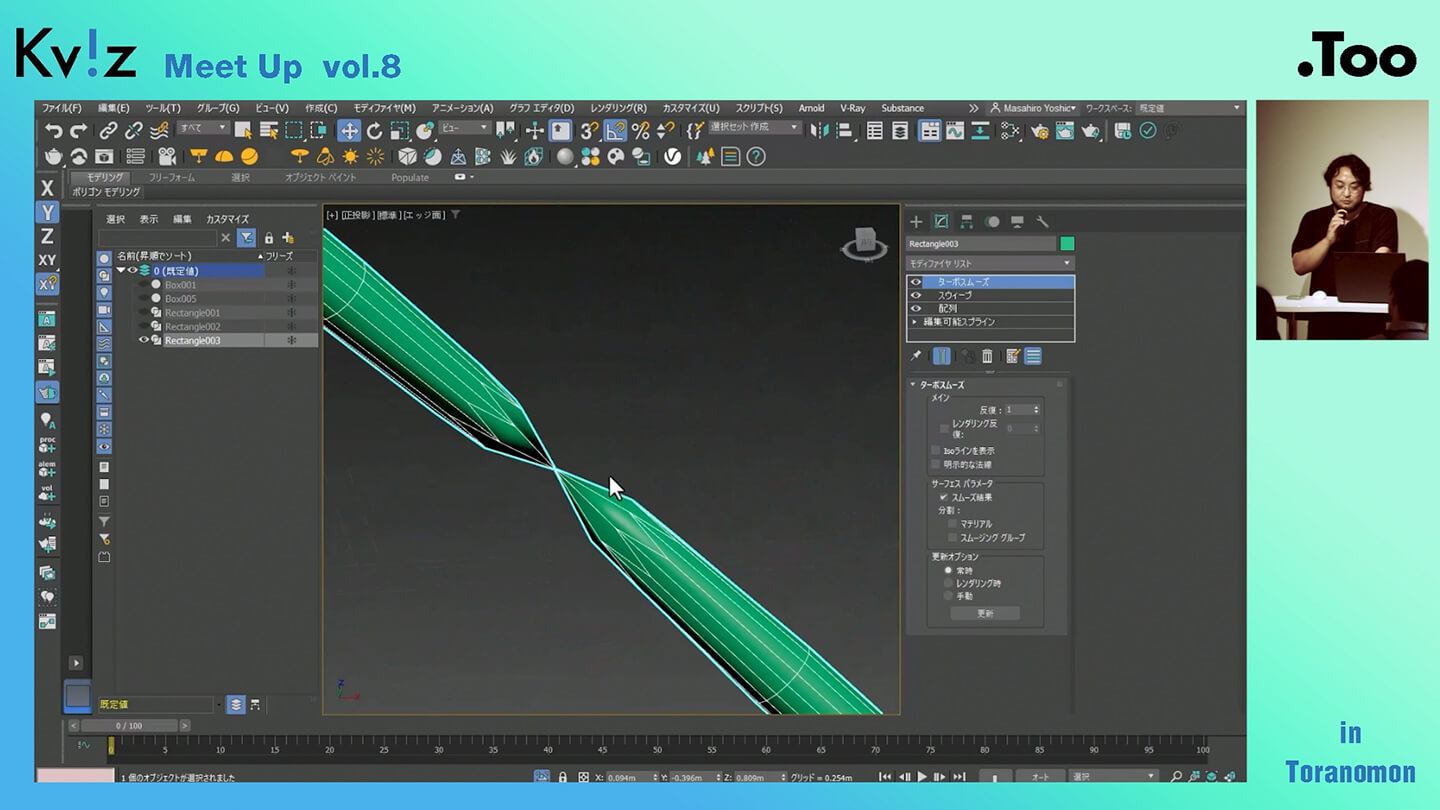
Task: Uncheck the スムーズ結果 checkbox
Action: click(x=943, y=497)
